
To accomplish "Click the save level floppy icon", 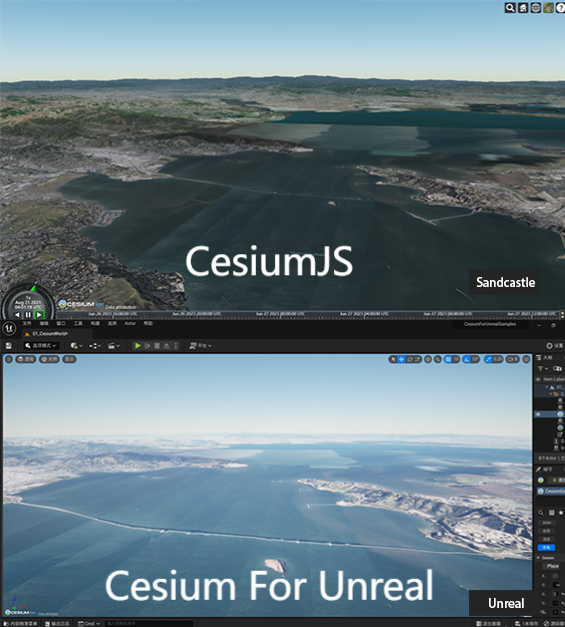I will (x=9, y=345).
